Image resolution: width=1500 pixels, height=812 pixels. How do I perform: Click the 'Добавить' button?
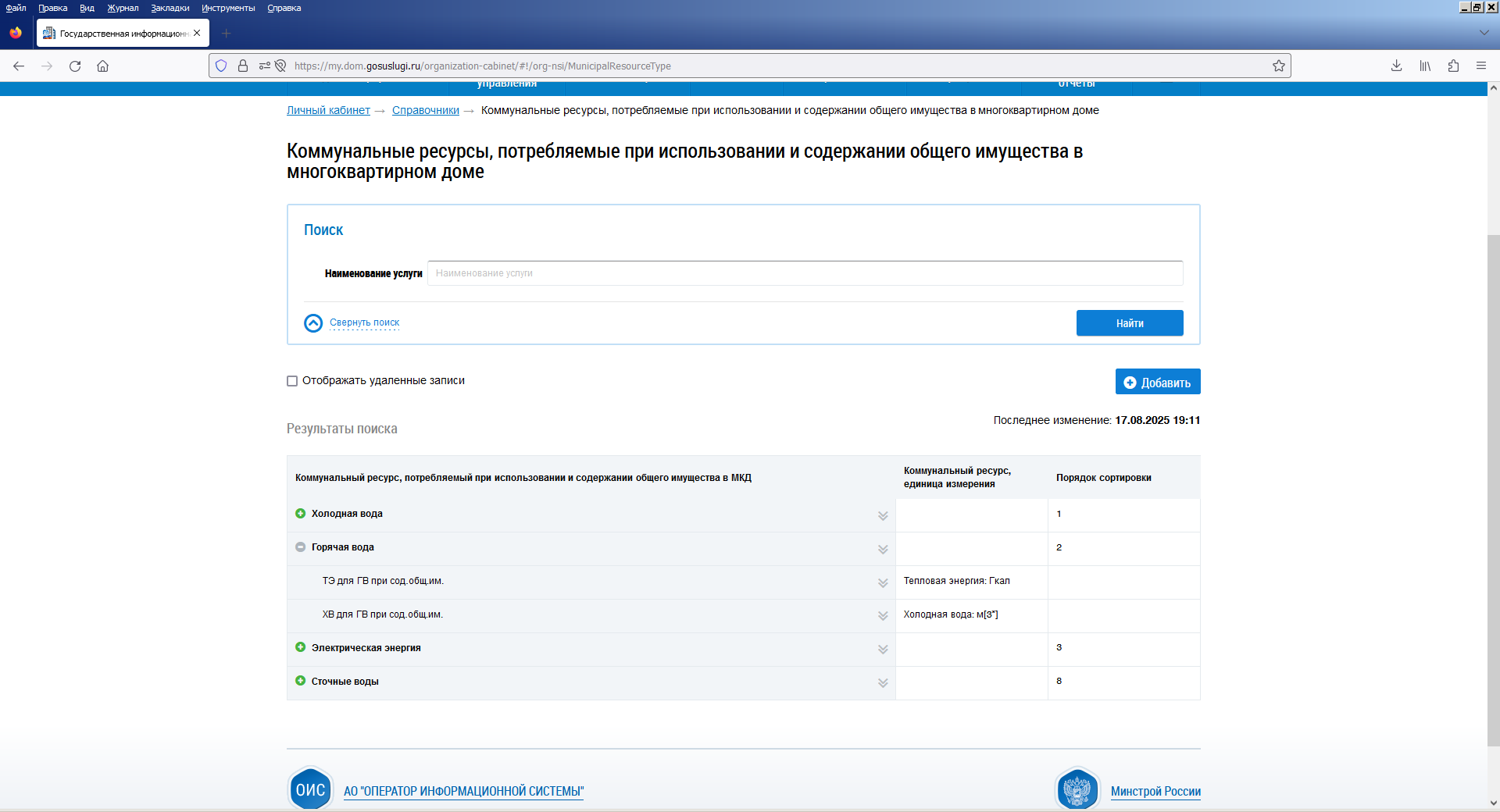click(x=1157, y=383)
